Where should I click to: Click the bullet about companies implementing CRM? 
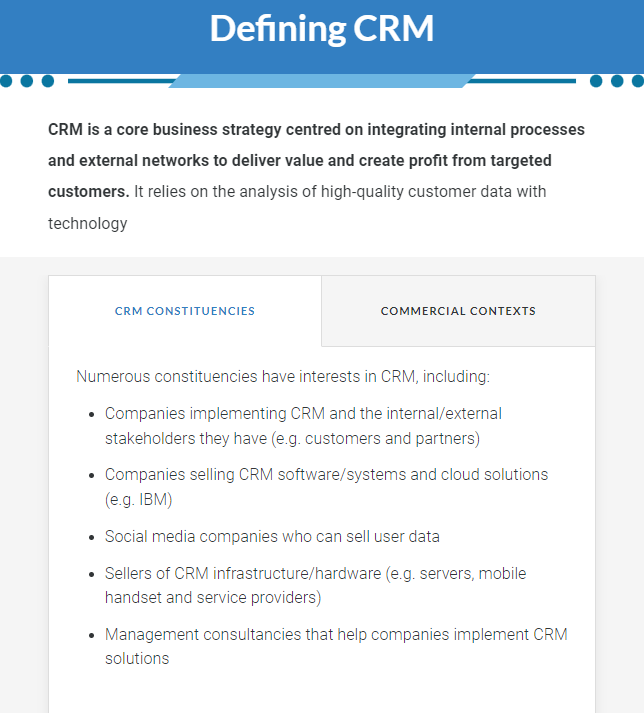(x=303, y=426)
